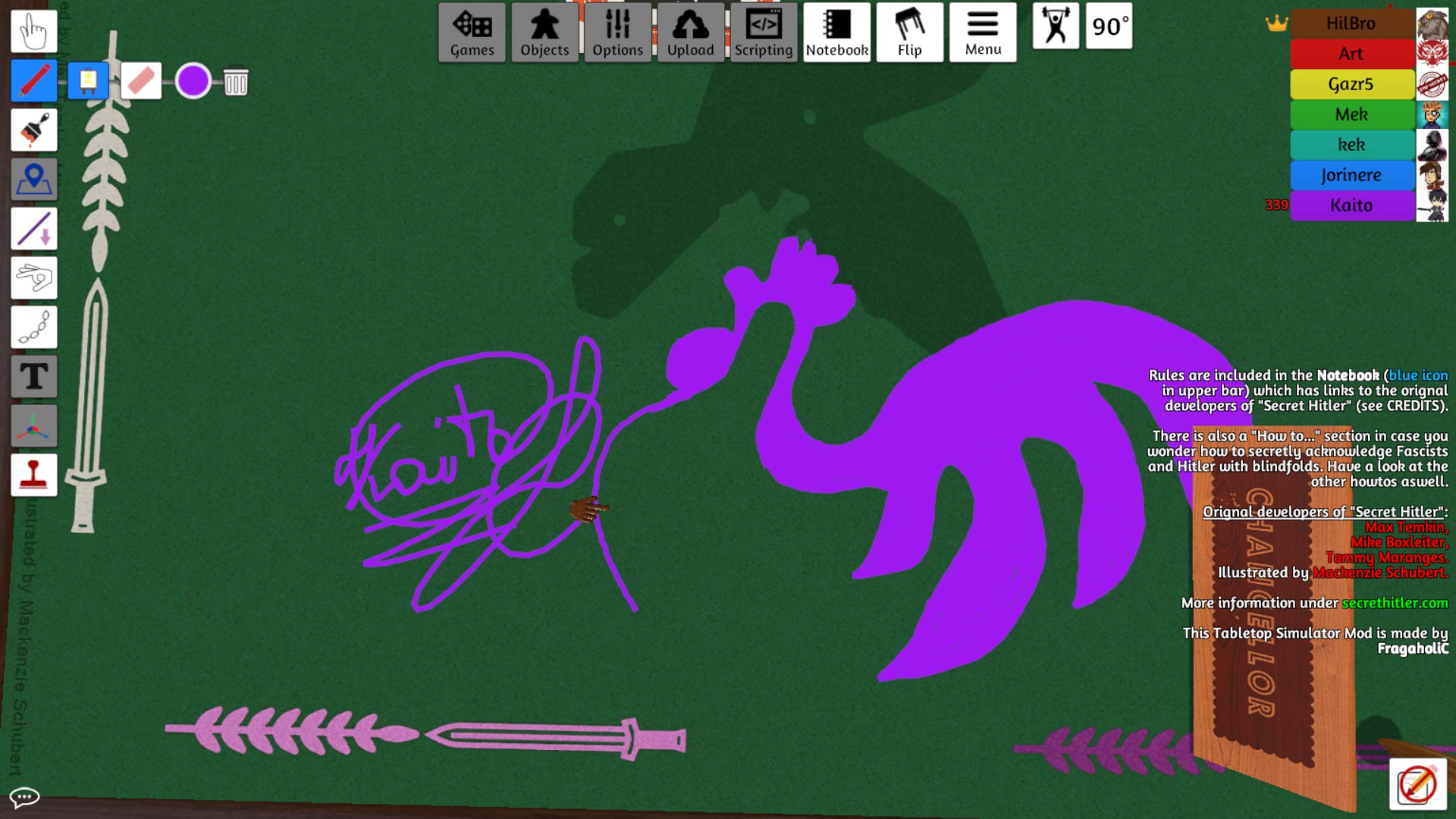The height and width of the screenshot is (819, 1456).
Task: Open the Games menu
Action: (x=472, y=33)
